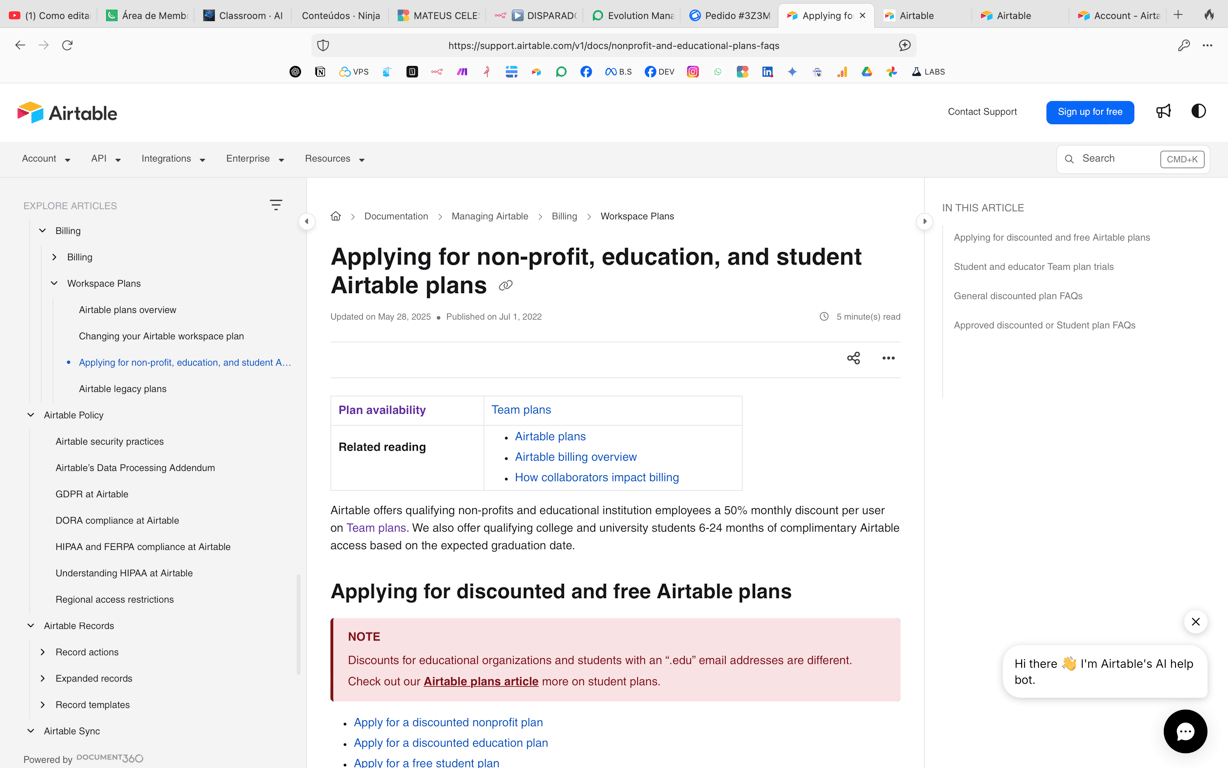Click the Sign up for free button
1228x768 pixels.
point(1090,112)
